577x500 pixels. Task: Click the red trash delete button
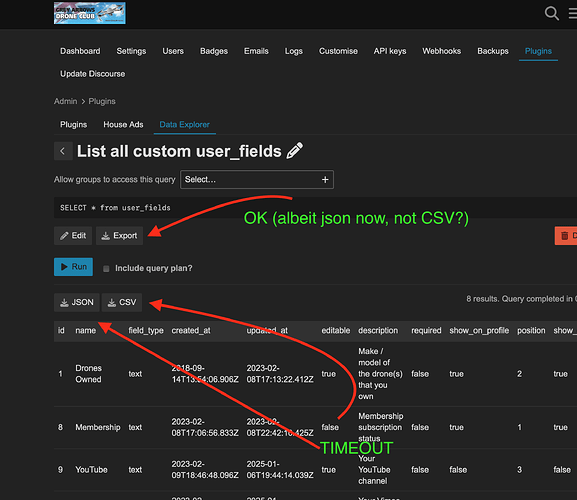coord(566,236)
